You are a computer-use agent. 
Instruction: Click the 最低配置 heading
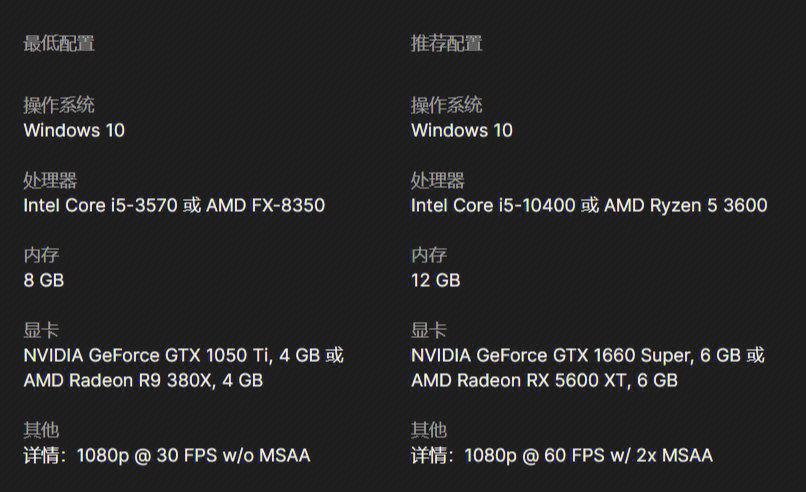[59, 44]
